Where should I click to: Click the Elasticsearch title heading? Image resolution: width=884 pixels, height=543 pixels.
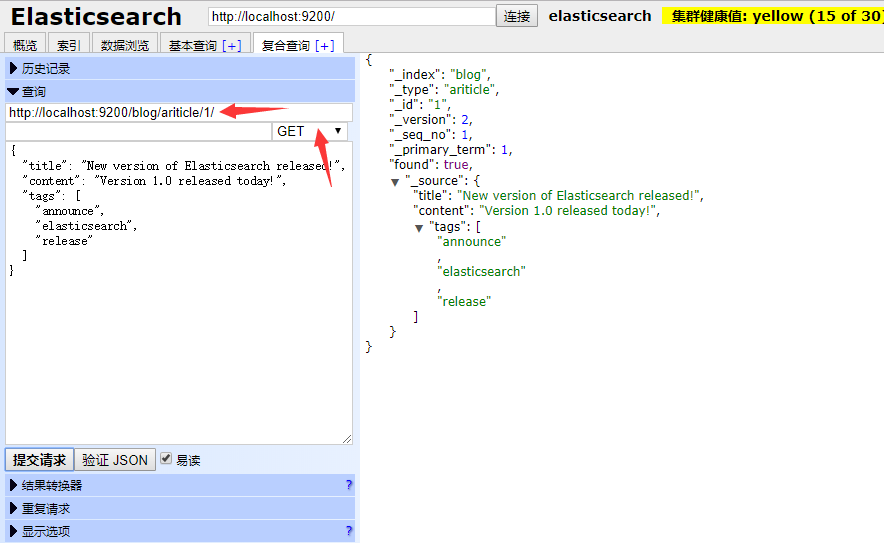tap(96, 16)
